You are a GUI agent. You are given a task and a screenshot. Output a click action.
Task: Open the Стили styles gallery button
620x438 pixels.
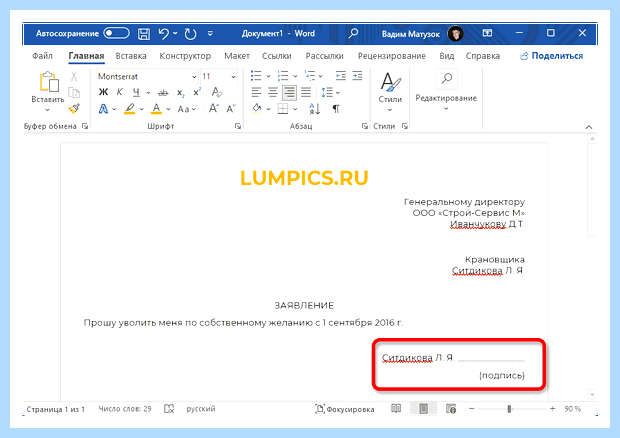pos(390,91)
